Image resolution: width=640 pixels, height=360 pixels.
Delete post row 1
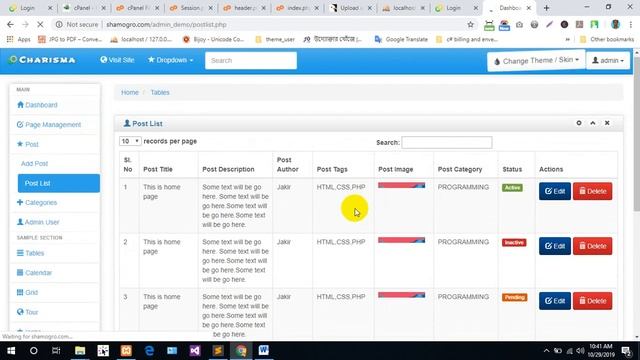point(592,191)
